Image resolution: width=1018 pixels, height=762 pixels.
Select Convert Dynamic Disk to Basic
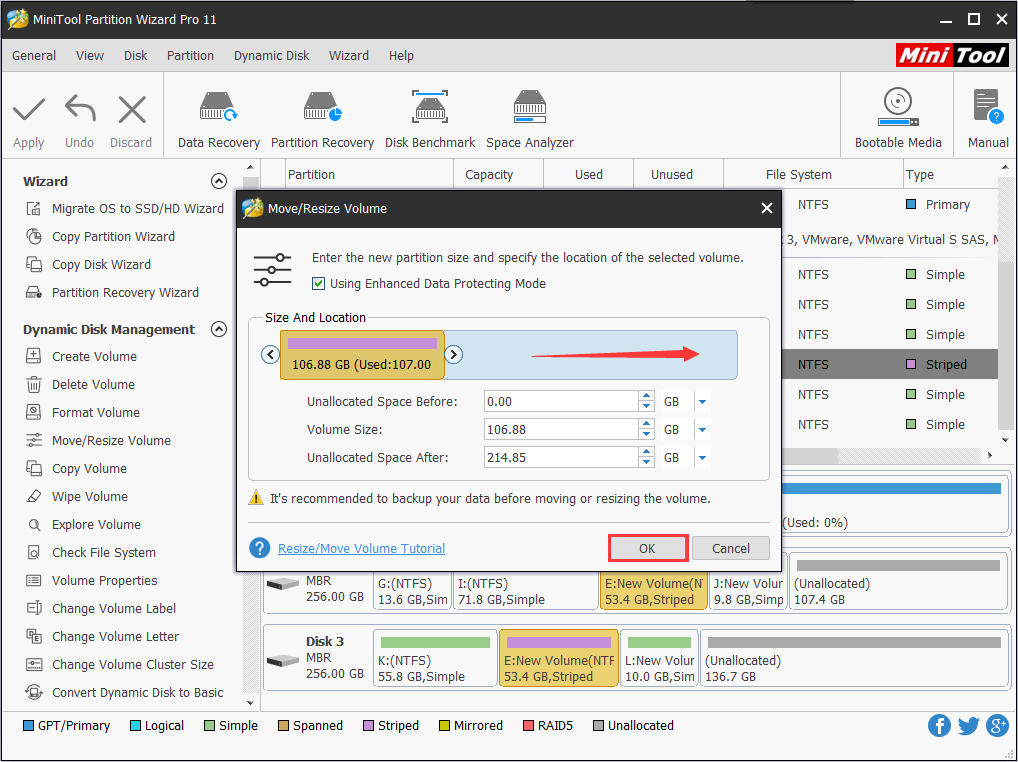[124, 692]
